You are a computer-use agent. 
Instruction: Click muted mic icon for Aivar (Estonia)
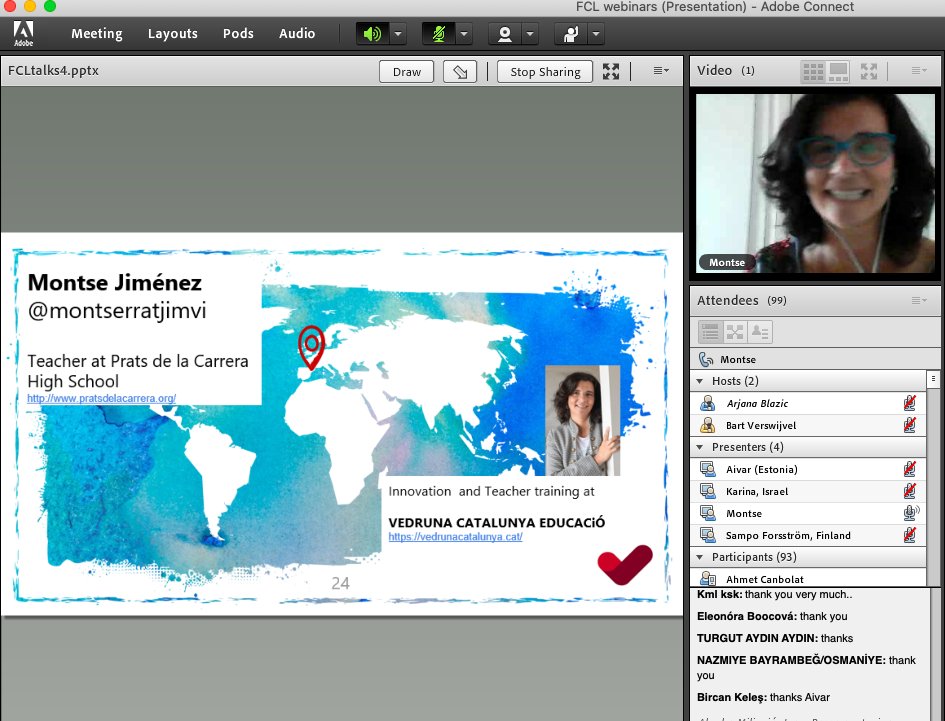coord(909,470)
